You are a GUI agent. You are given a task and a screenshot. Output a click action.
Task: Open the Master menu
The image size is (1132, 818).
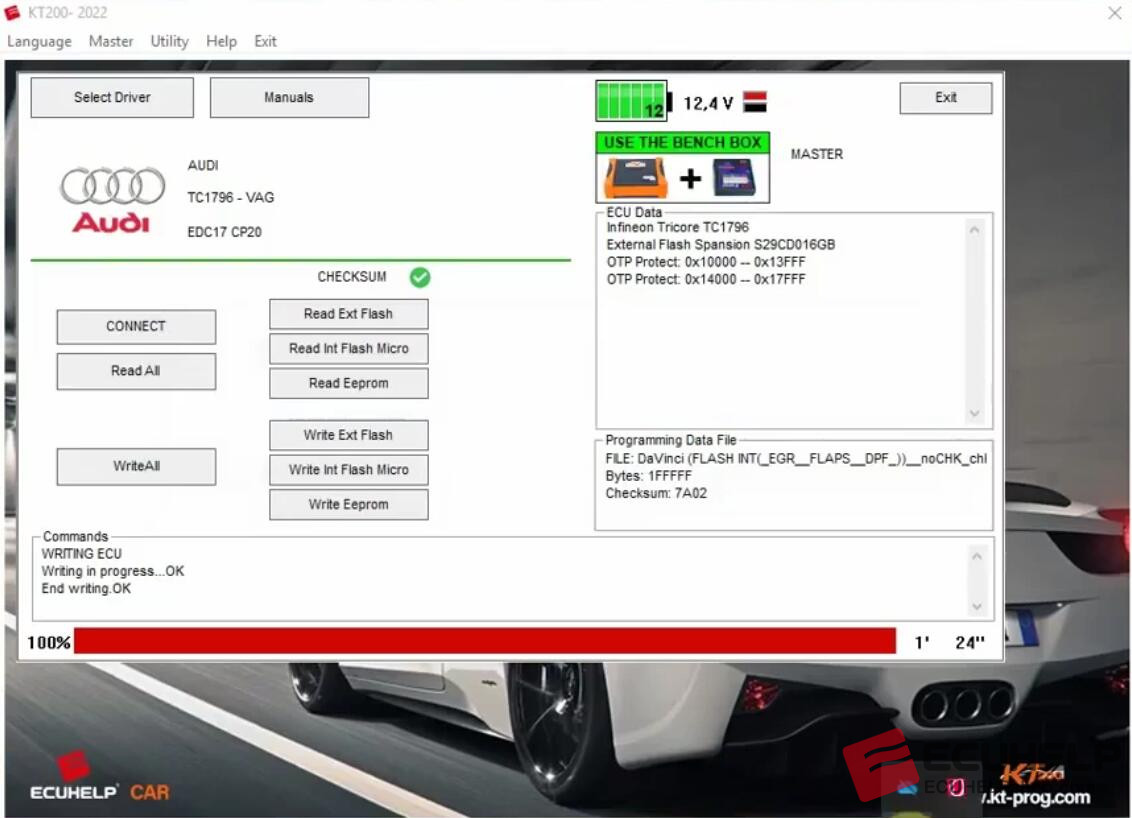110,41
